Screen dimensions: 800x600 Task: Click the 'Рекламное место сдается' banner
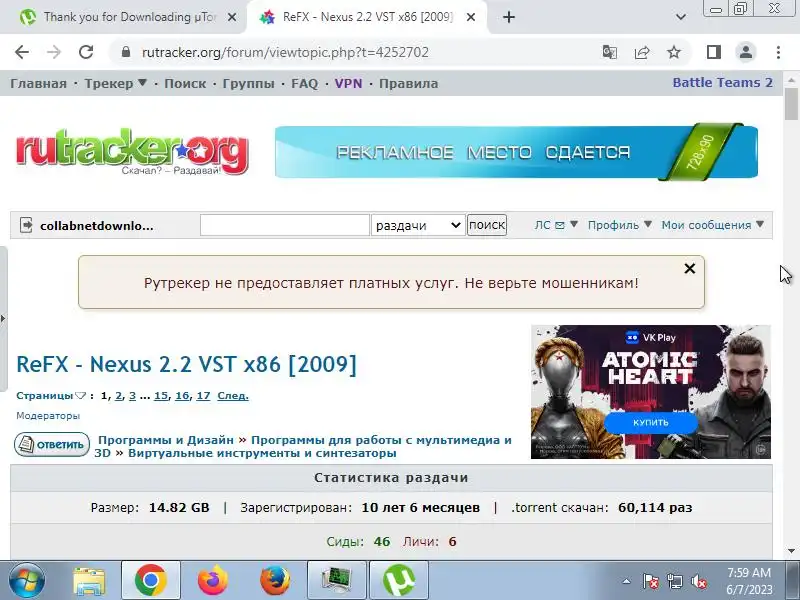pos(516,152)
